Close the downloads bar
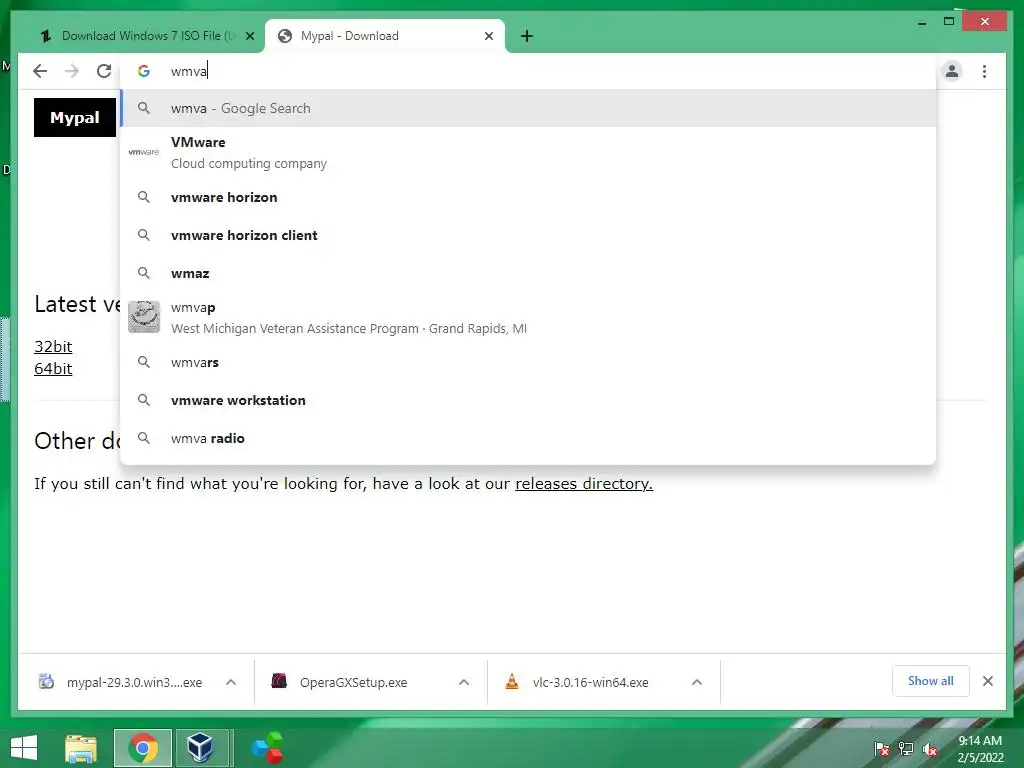Viewport: 1024px width, 768px height. (x=987, y=681)
